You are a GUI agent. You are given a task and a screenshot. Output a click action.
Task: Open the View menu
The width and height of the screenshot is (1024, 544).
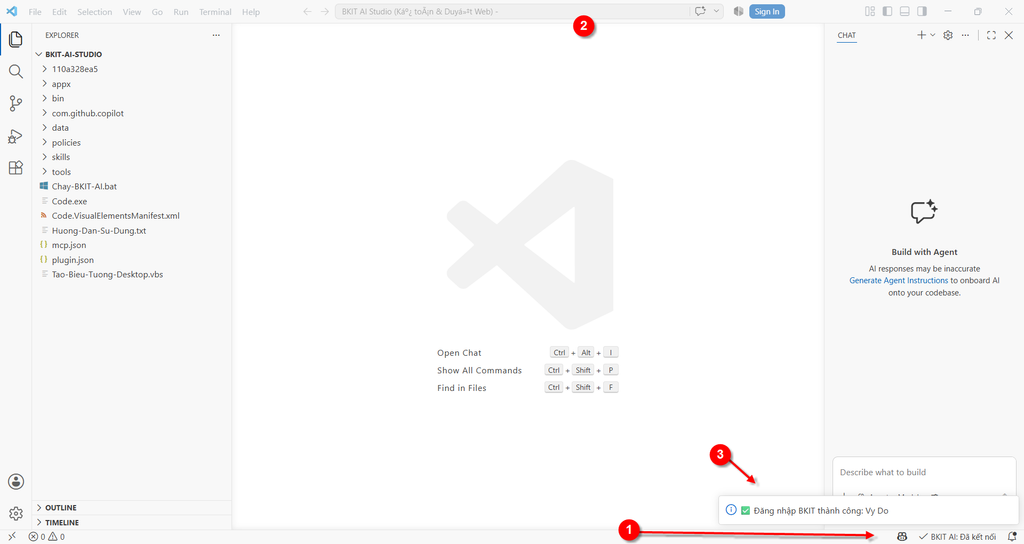tap(132, 12)
